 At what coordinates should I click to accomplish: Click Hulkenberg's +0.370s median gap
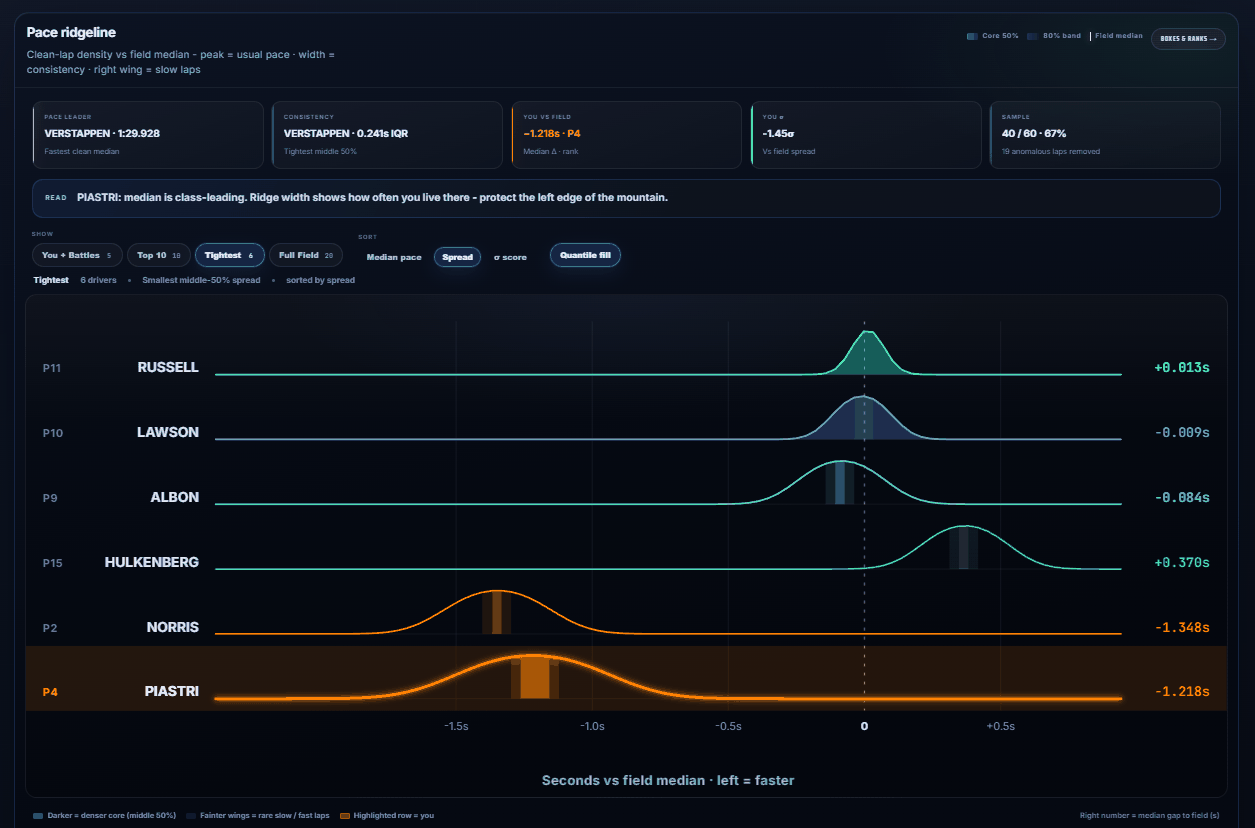pyautogui.click(x=1182, y=562)
